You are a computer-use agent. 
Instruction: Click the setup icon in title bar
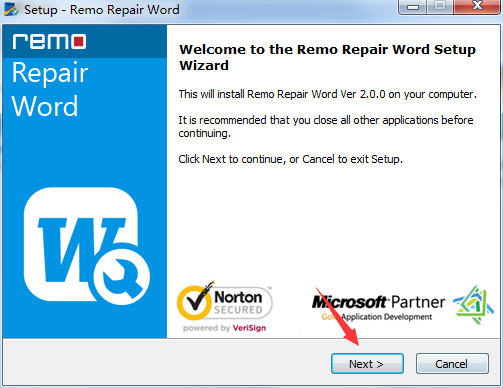pyautogui.click(x=11, y=9)
